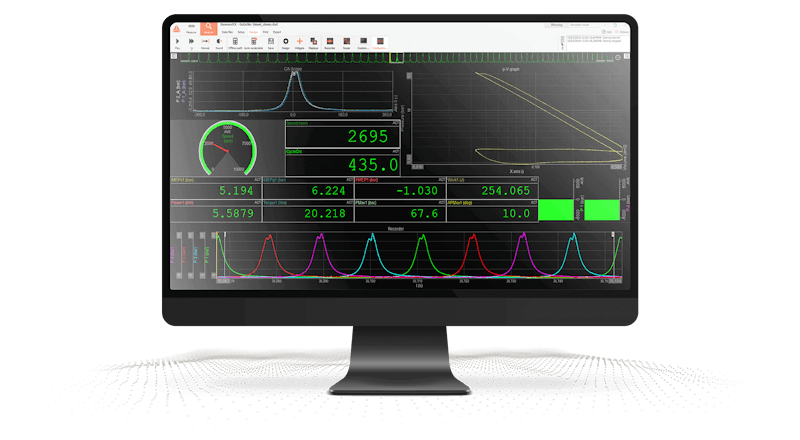The width and height of the screenshot is (800, 440).
Task: Open the Scope display
Action: 346,43
